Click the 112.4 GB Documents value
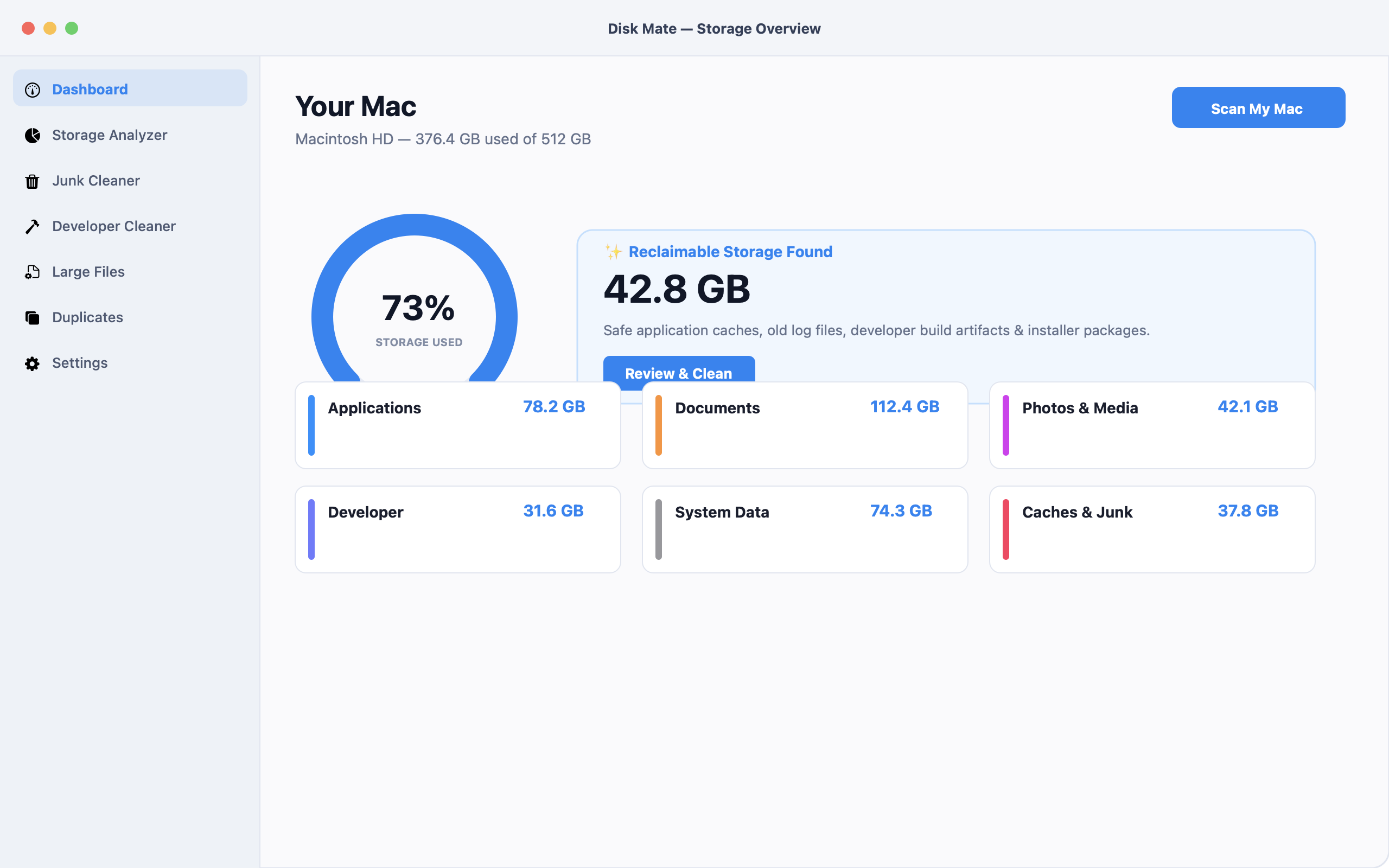 904,406
